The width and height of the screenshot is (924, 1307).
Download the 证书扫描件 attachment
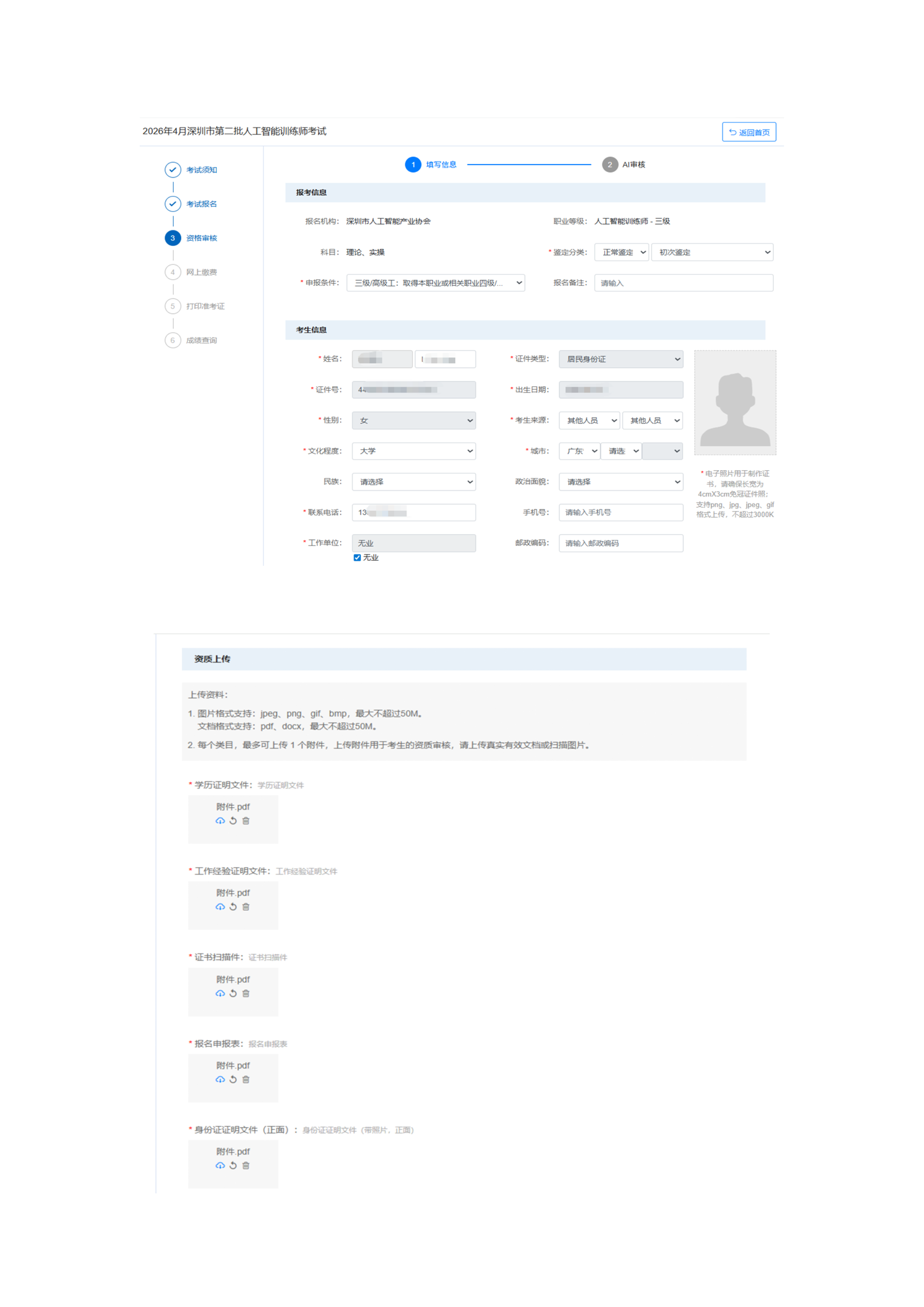point(220,993)
